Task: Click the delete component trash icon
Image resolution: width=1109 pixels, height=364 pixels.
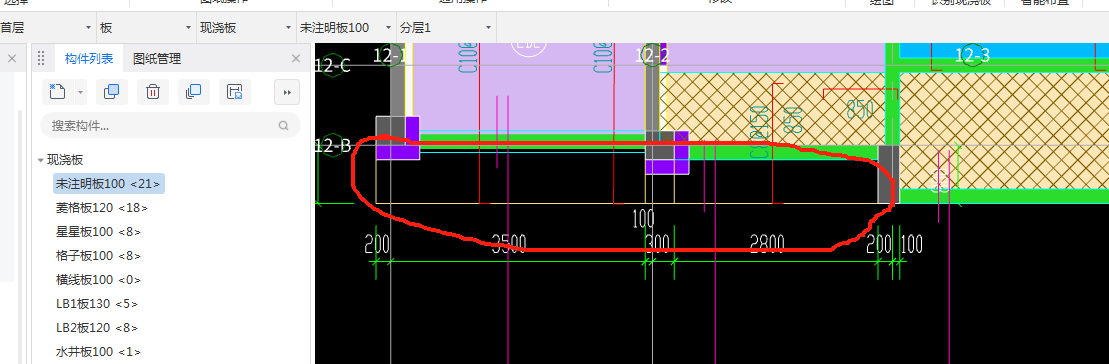Action: click(x=153, y=92)
